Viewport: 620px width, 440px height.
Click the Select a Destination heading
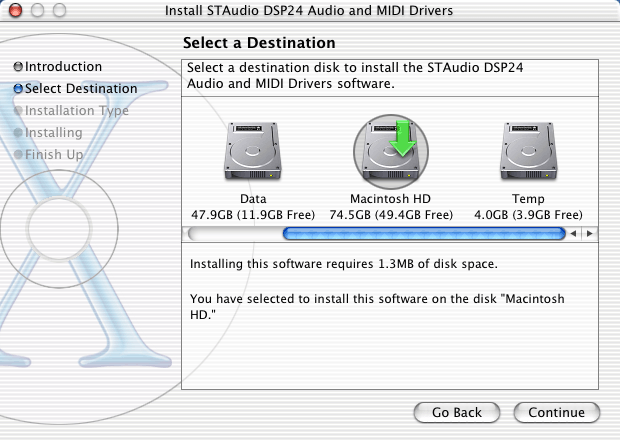click(259, 43)
